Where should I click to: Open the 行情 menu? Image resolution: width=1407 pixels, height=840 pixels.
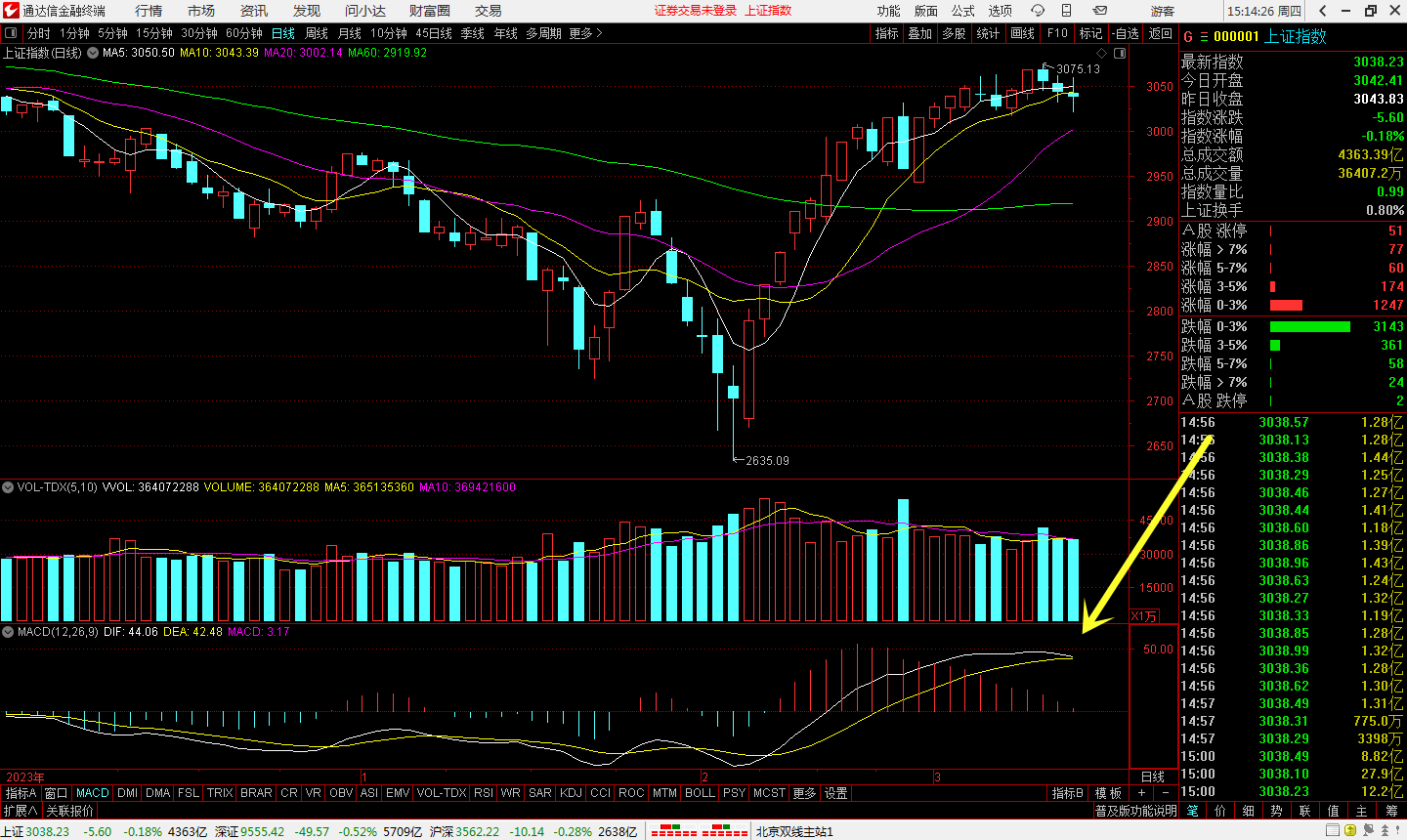[x=149, y=11]
